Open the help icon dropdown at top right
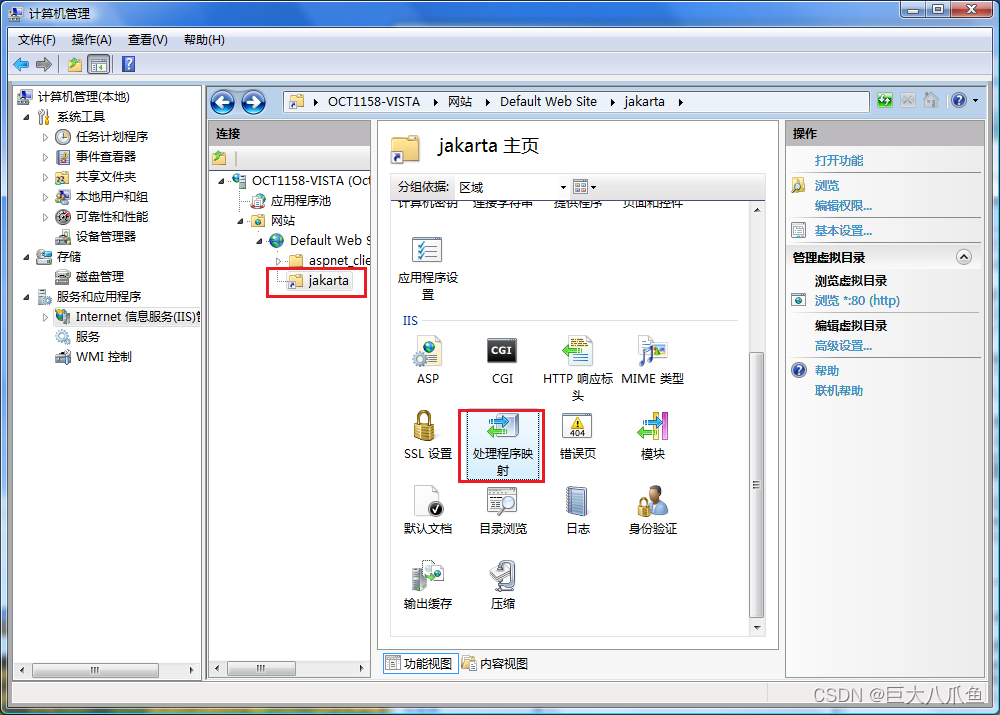This screenshot has height=715, width=1000. 975,100
